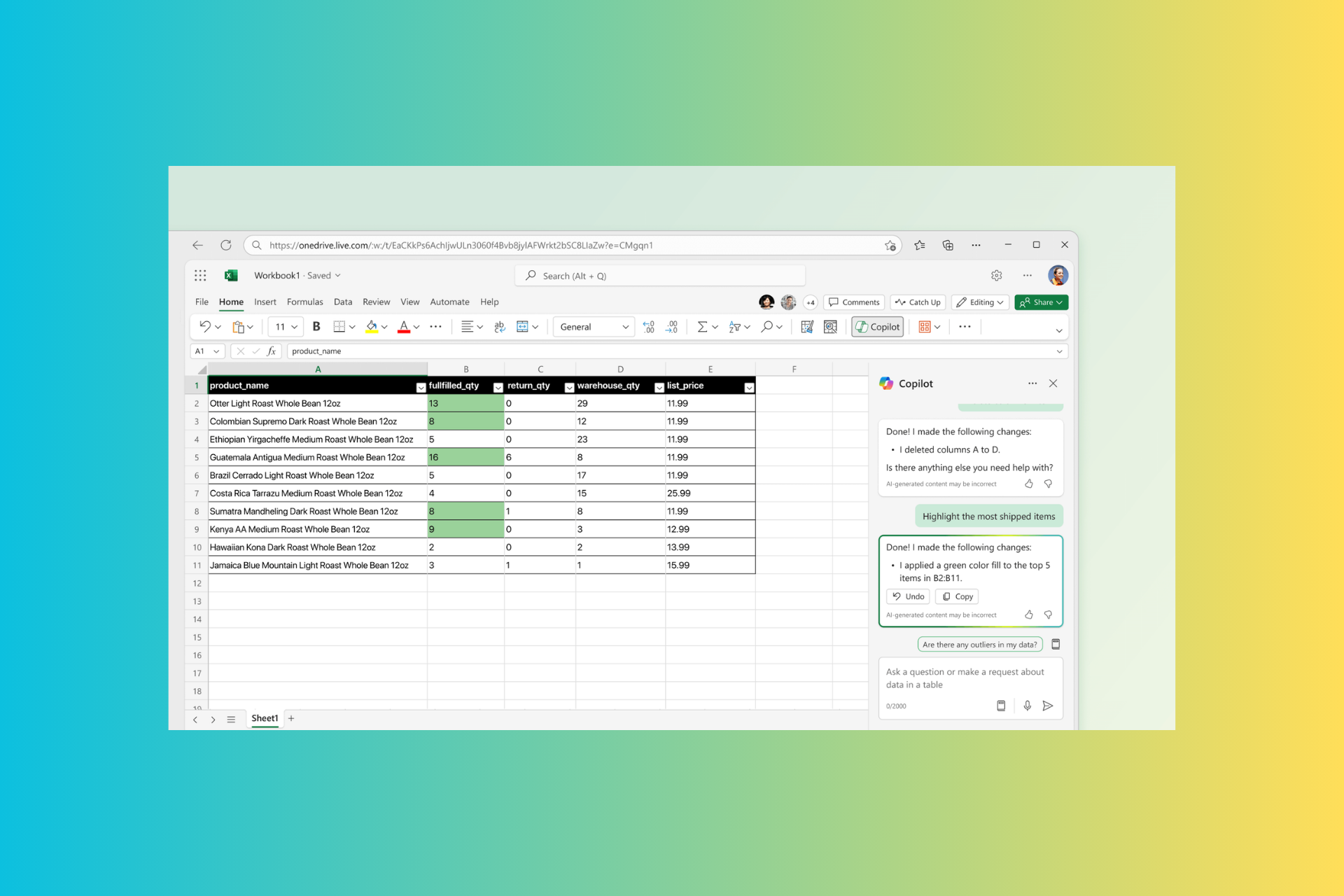Viewport: 1344px width, 896px height.
Task: Click the Search (Alt + Q) box
Action: (x=660, y=276)
